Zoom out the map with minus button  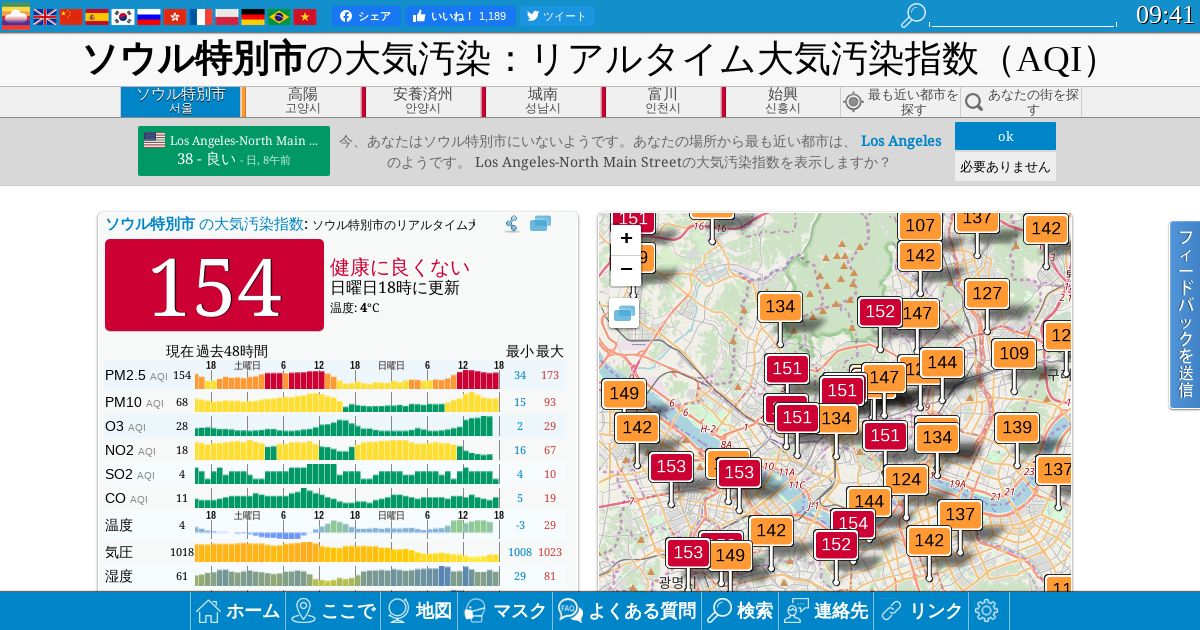pyautogui.click(x=626, y=269)
